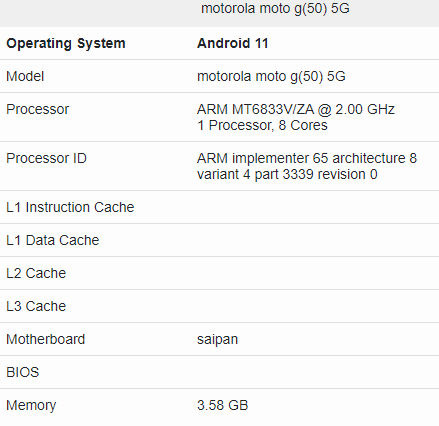Click the 'Model' row label
Image resolution: width=439 pixels, height=426 pixels.
(25, 76)
